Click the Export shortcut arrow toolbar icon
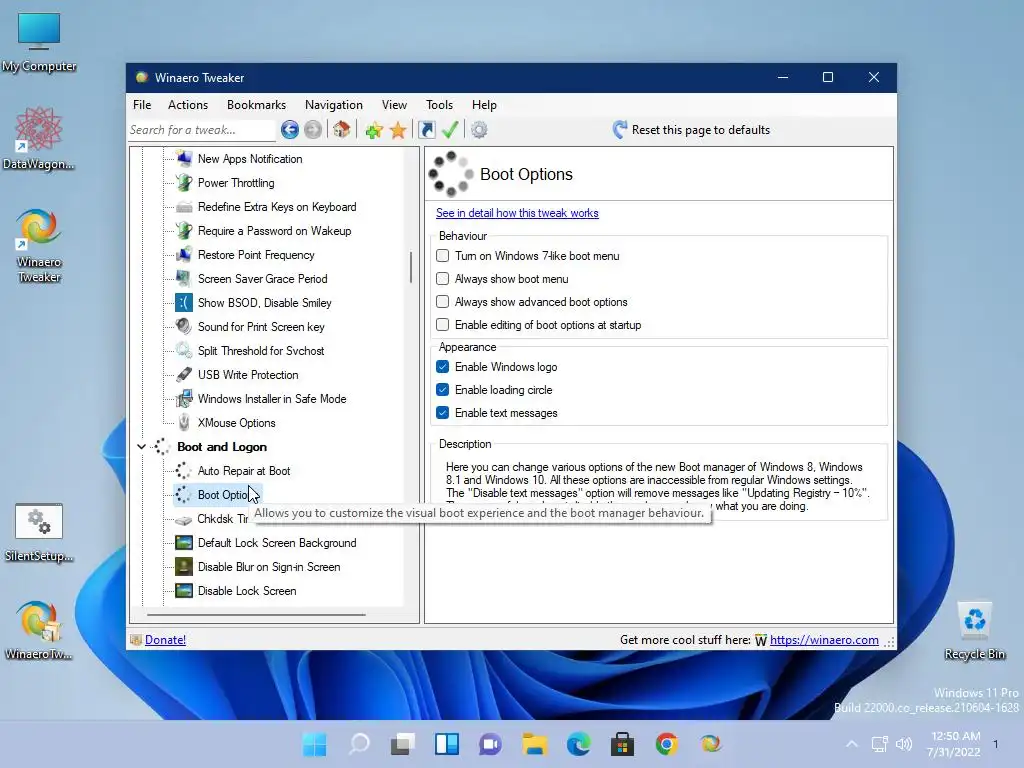The width and height of the screenshot is (1024, 768). coord(426,130)
